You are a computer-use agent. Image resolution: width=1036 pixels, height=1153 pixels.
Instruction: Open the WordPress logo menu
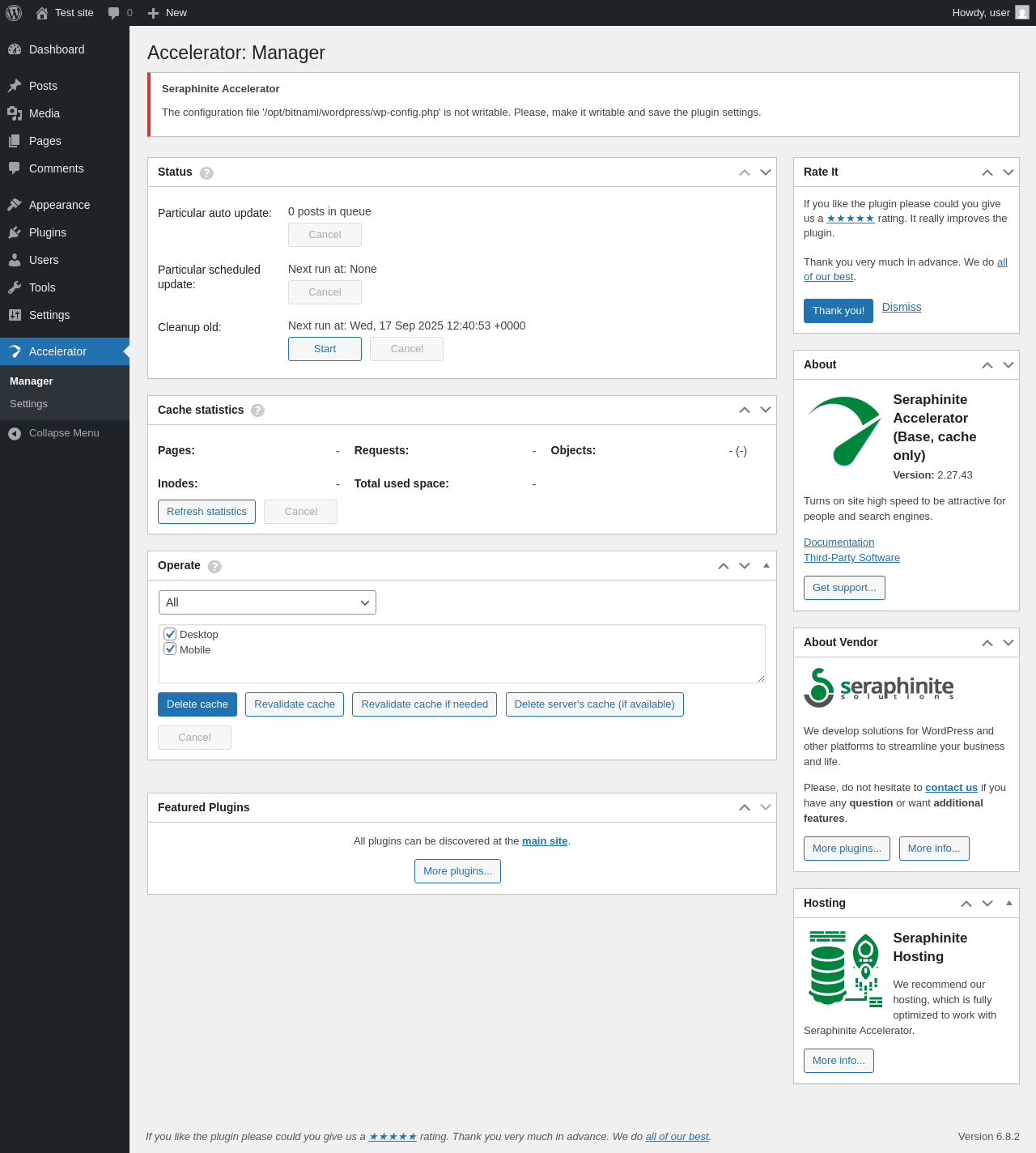tap(14, 13)
